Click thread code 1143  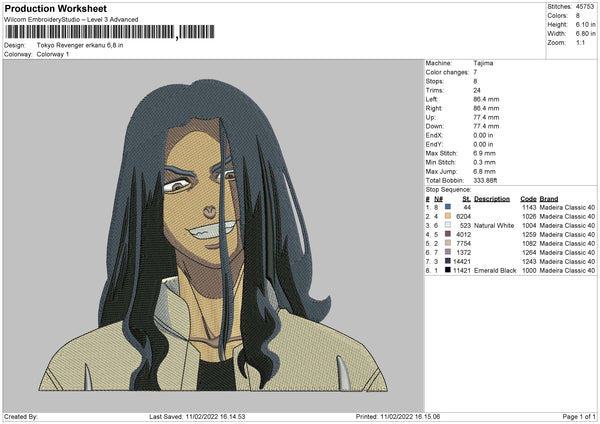click(x=529, y=207)
